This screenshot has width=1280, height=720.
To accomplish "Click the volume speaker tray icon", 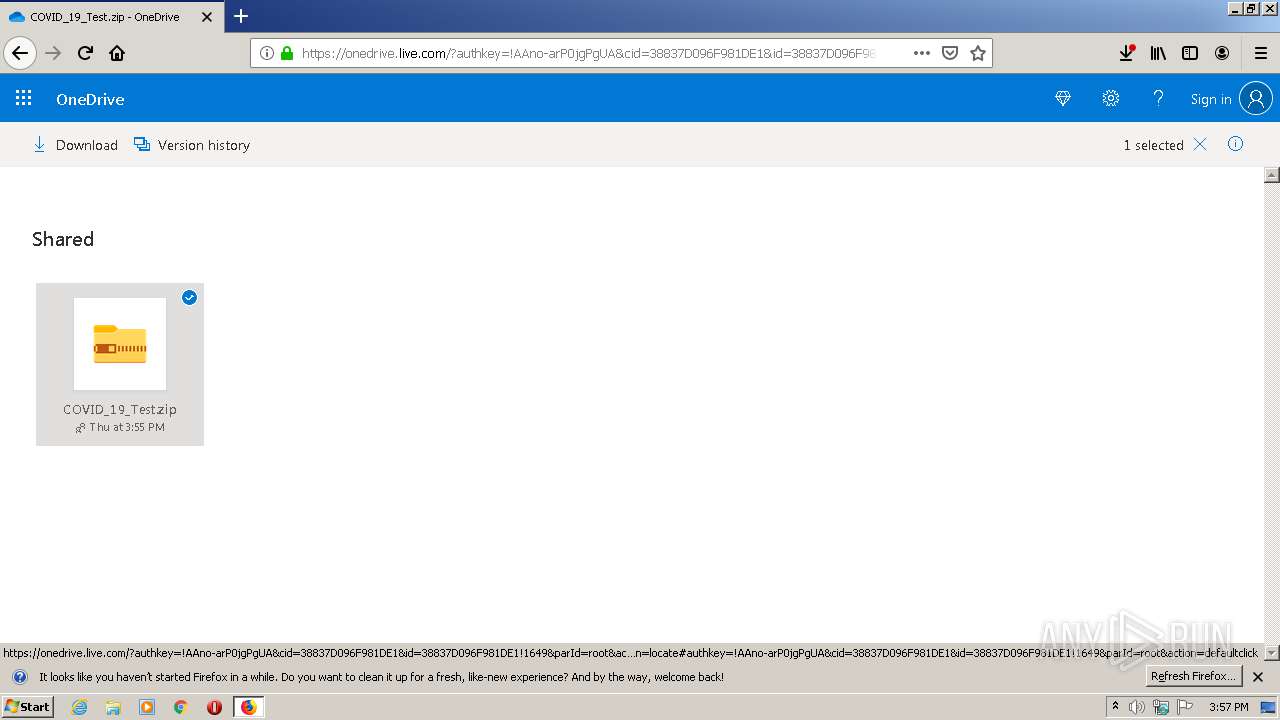I will pyautogui.click(x=1137, y=707).
